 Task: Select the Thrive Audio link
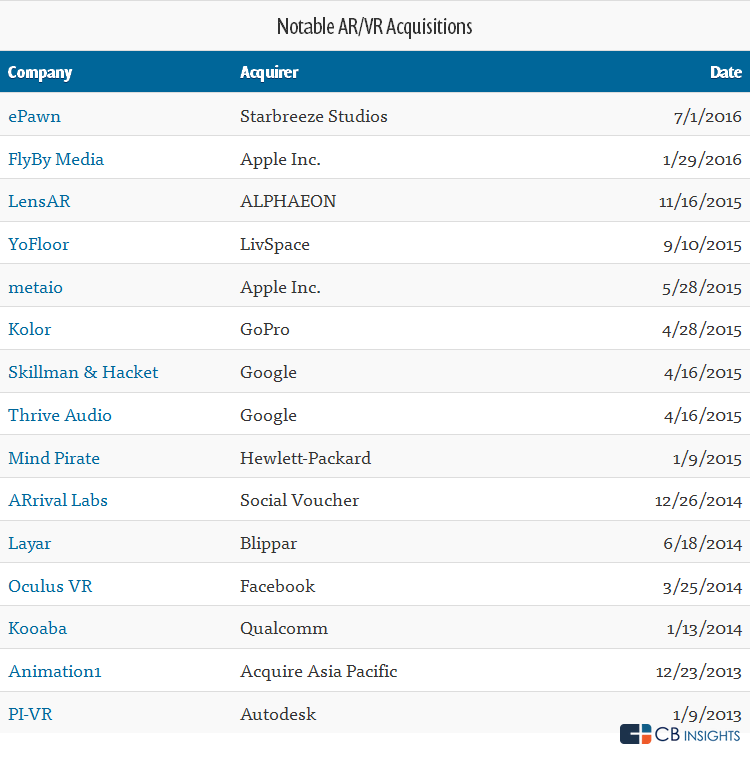[60, 415]
